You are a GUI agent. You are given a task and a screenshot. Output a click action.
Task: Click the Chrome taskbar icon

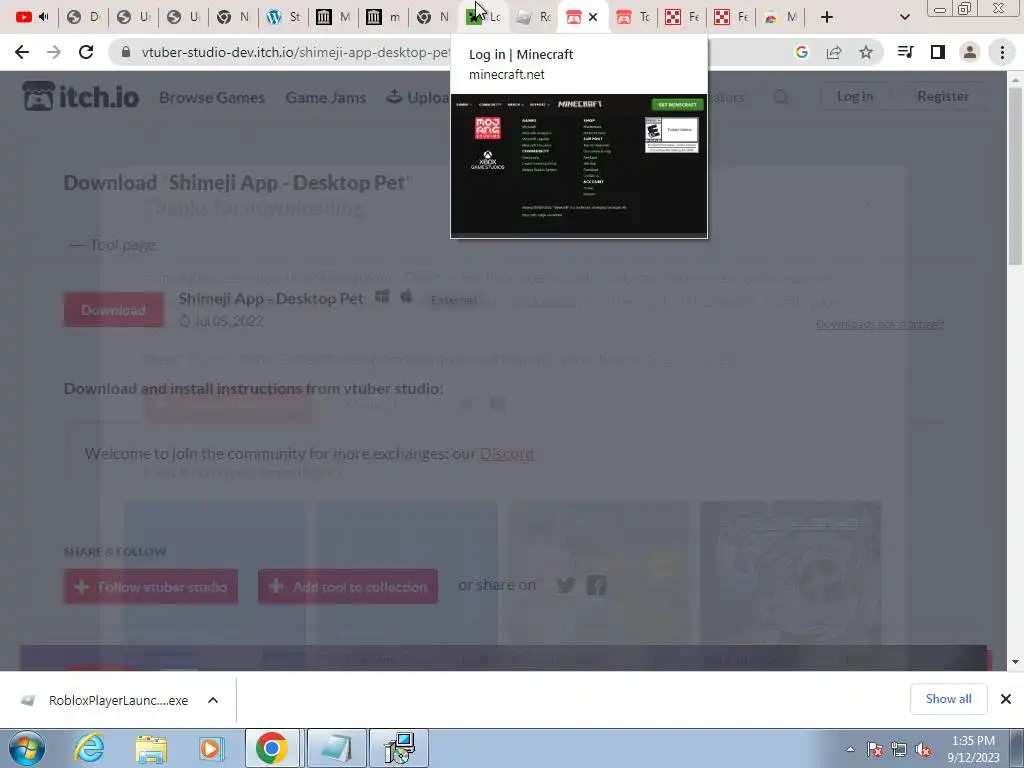(x=272, y=748)
